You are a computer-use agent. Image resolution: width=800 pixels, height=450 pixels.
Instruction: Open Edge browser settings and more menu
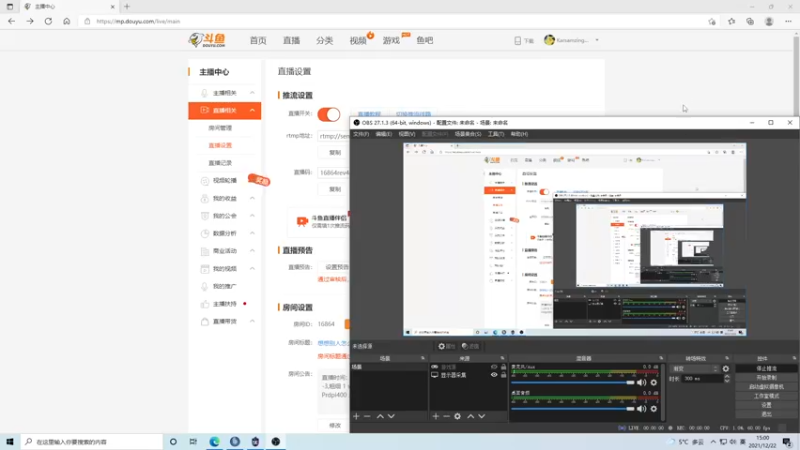click(788, 21)
